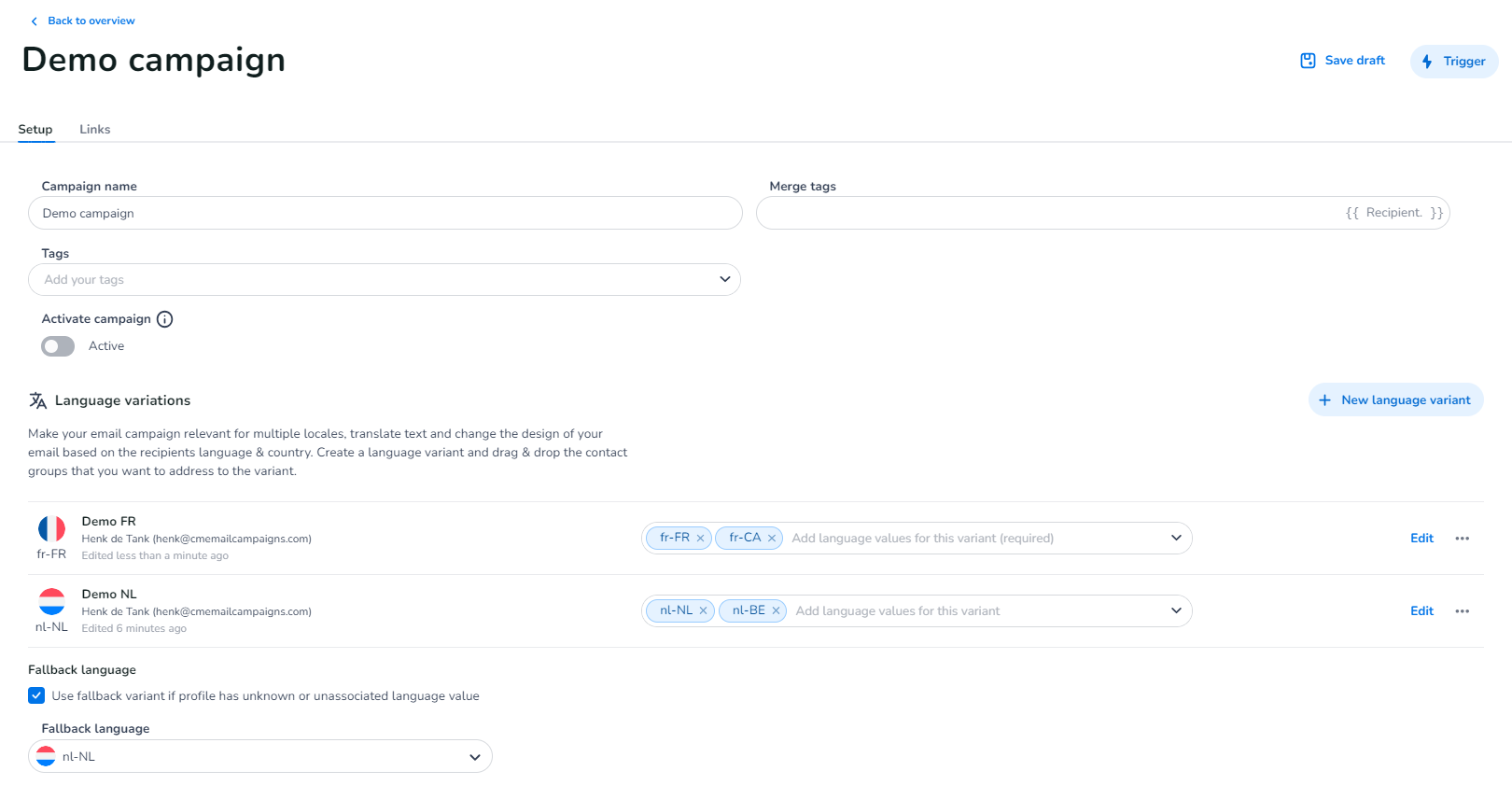Uncheck the Use fallback variant checkbox
1512x785 pixels.
coord(36,695)
